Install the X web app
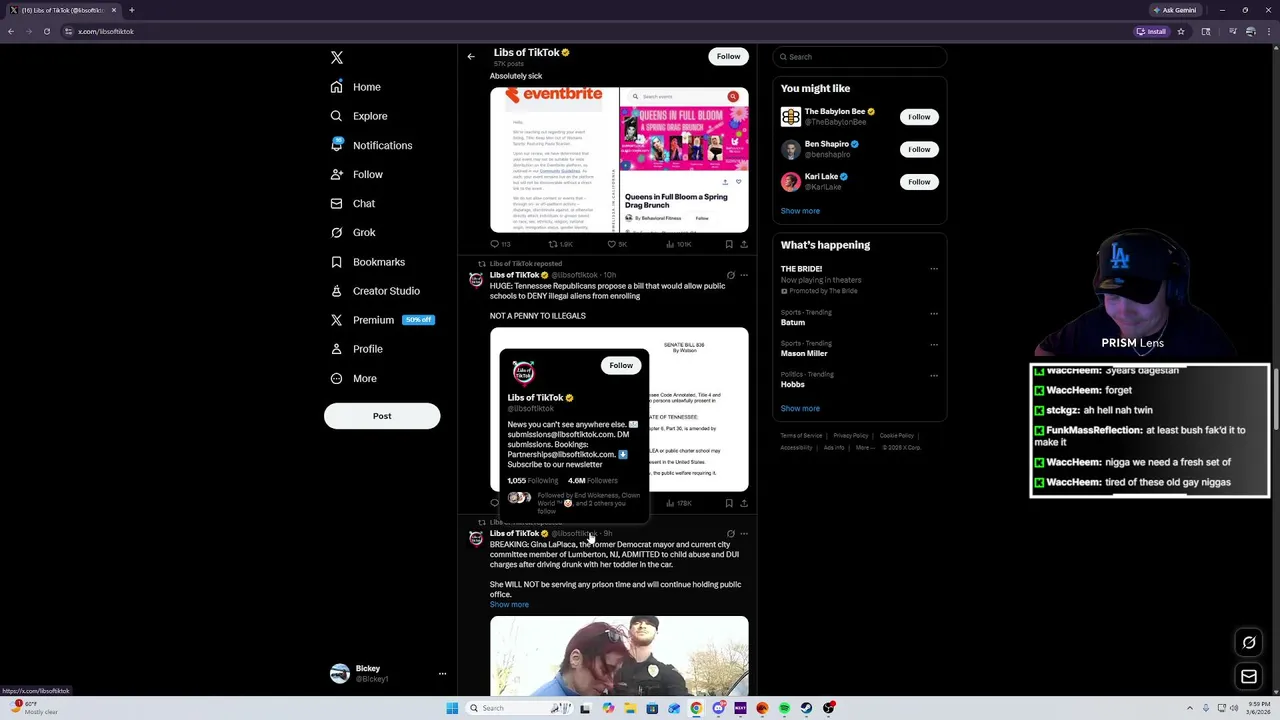1280x720 pixels. click(1152, 31)
